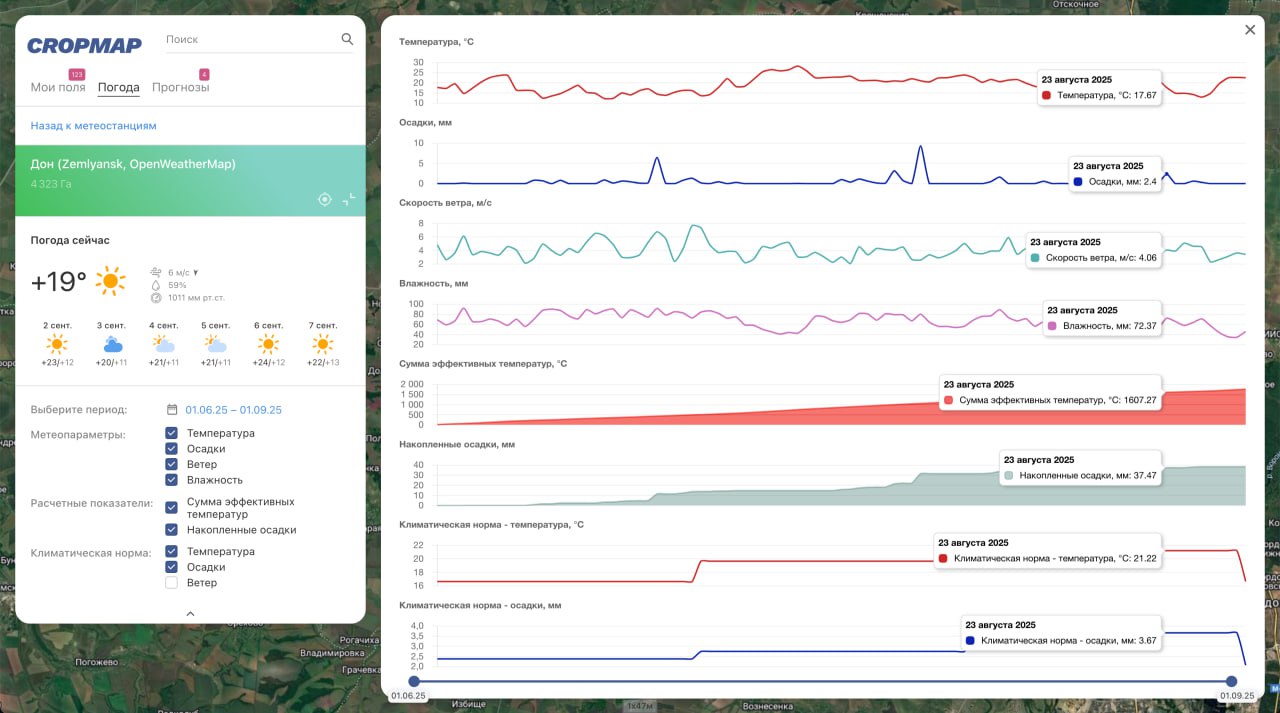Click the CROPMAP logo
The height and width of the screenshot is (713, 1280).
point(84,45)
